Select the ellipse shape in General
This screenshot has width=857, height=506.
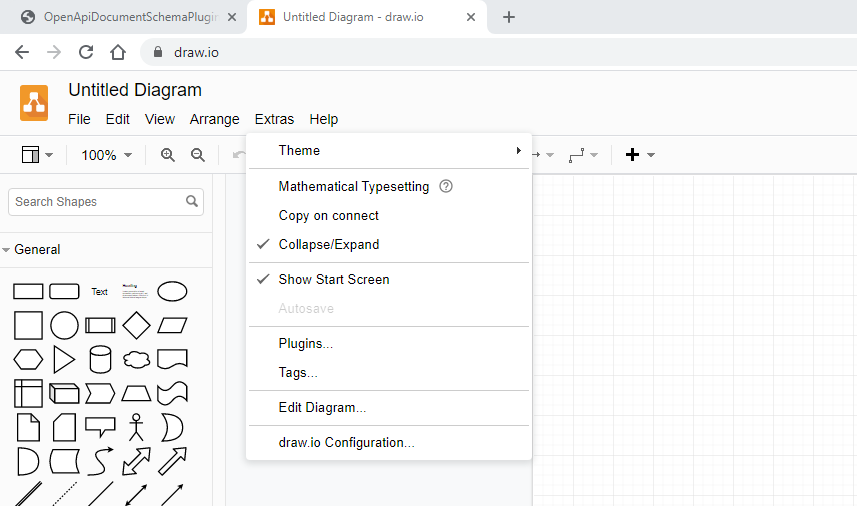coord(172,291)
